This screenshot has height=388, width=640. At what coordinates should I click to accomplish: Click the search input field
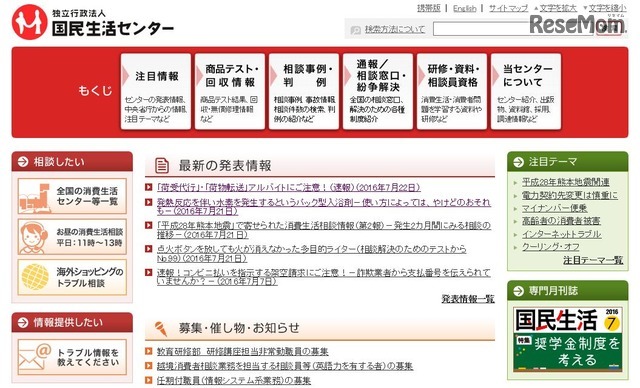click(x=512, y=29)
